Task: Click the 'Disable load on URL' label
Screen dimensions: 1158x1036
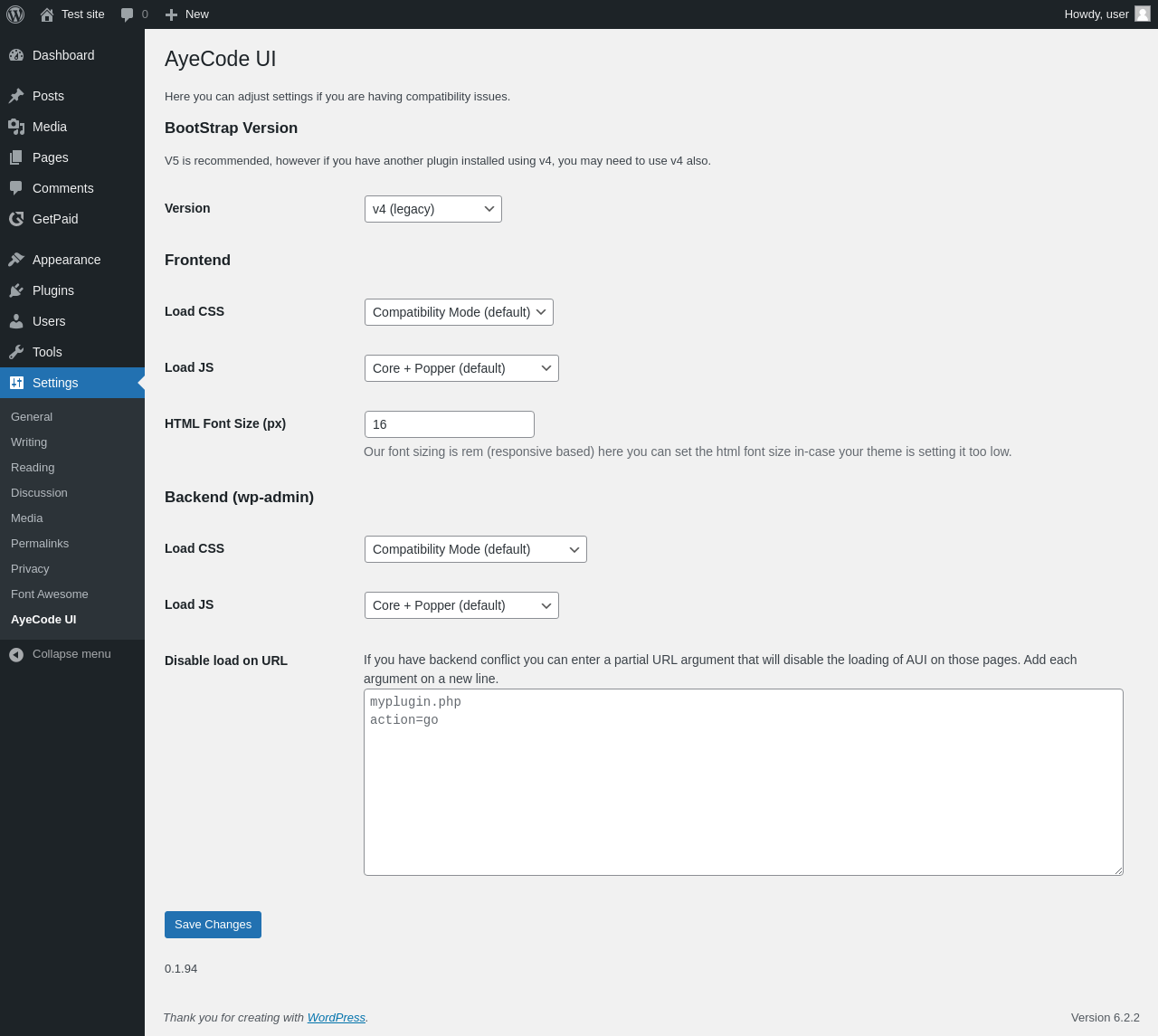Action: point(226,661)
